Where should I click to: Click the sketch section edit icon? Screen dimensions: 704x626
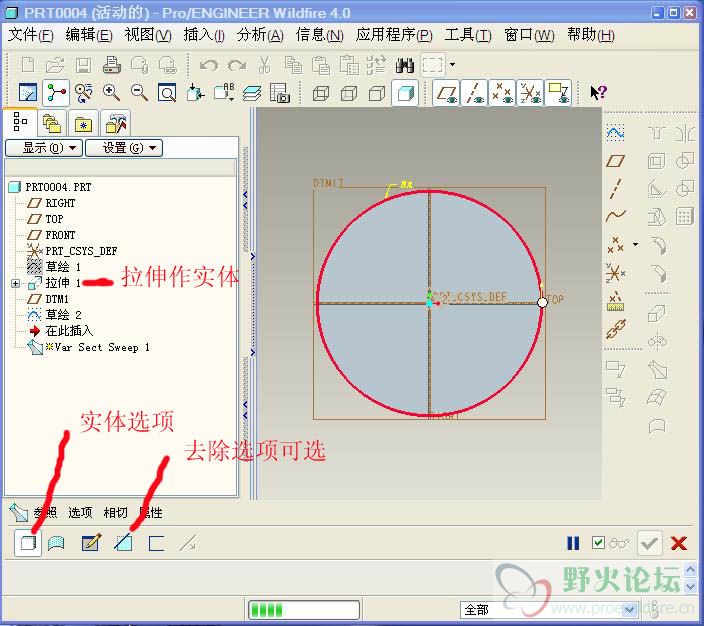(91, 543)
